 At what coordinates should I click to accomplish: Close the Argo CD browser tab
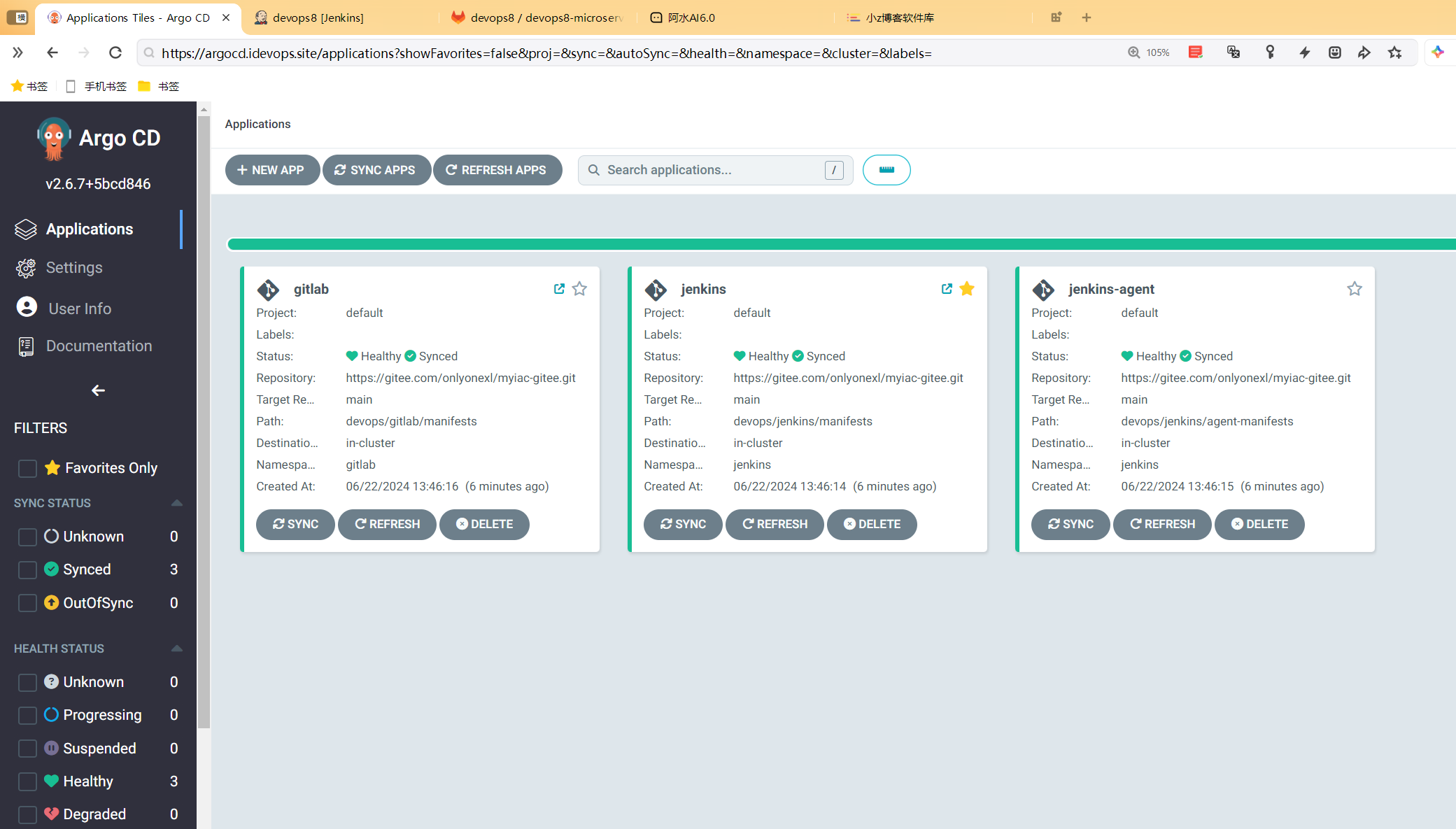[x=226, y=17]
